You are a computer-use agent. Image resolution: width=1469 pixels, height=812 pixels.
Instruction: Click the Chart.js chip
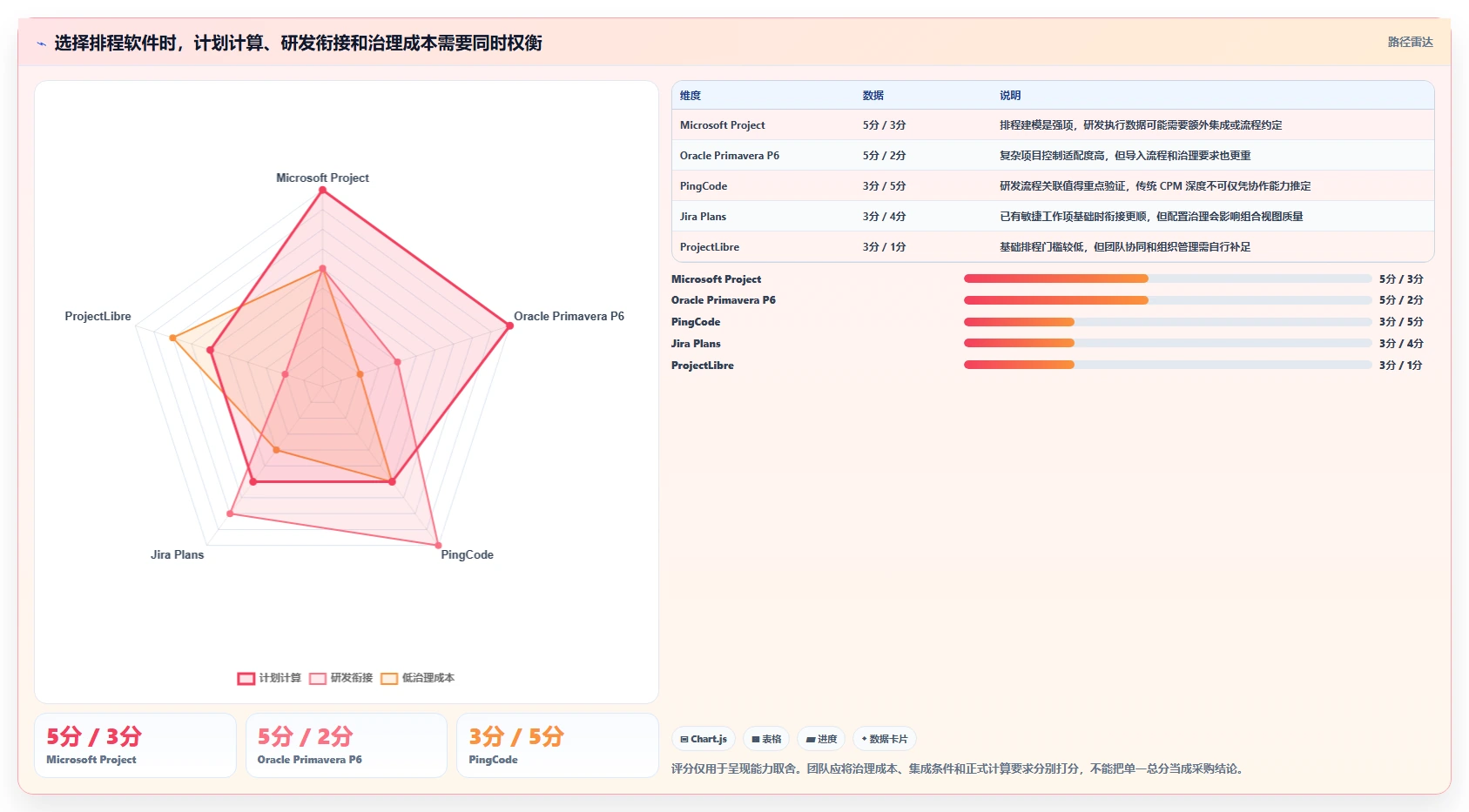click(704, 739)
